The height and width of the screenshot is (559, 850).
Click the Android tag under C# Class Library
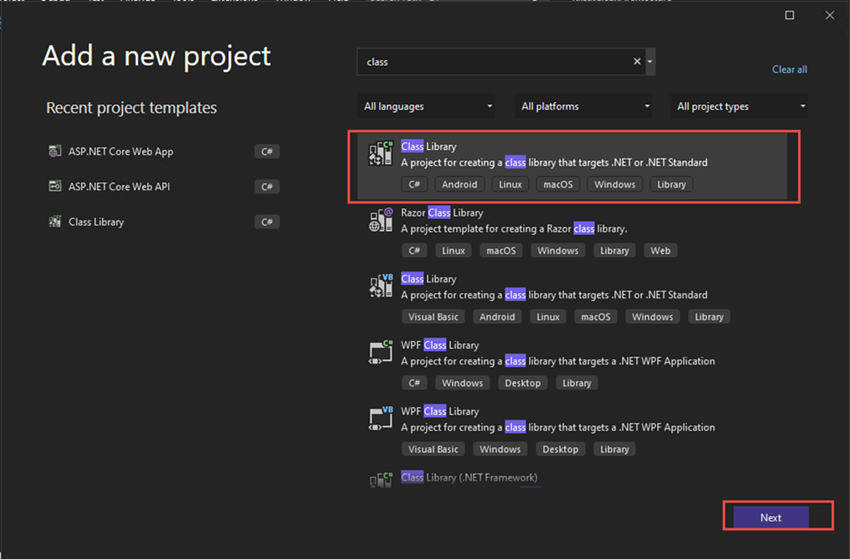pos(459,184)
